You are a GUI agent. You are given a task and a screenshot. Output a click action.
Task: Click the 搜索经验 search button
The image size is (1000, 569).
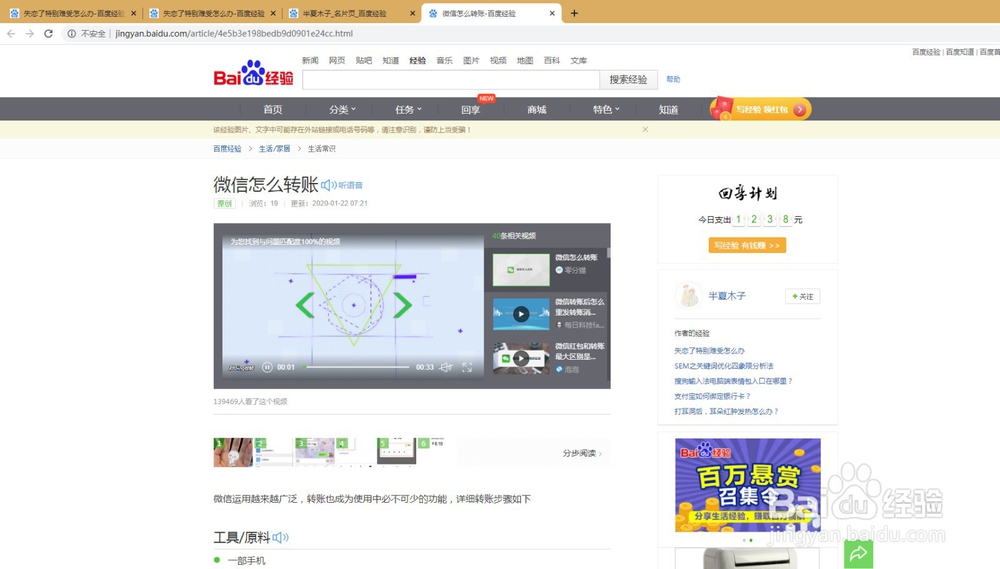(628, 79)
